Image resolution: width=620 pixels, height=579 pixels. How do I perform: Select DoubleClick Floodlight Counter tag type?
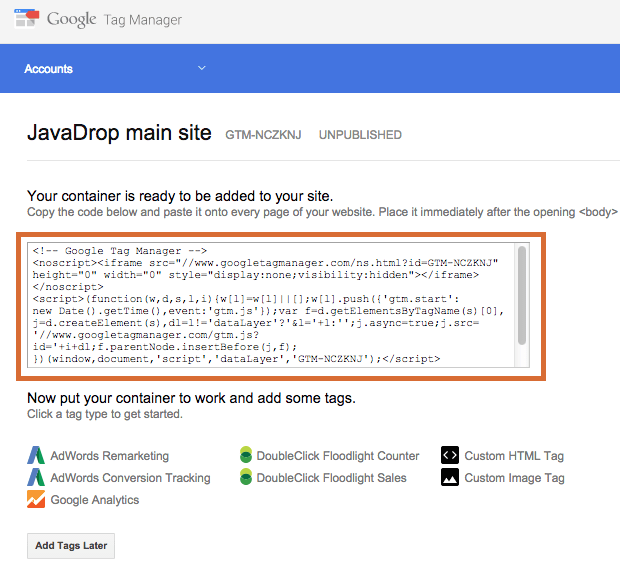pyautogui.click(x=338, y=456)
